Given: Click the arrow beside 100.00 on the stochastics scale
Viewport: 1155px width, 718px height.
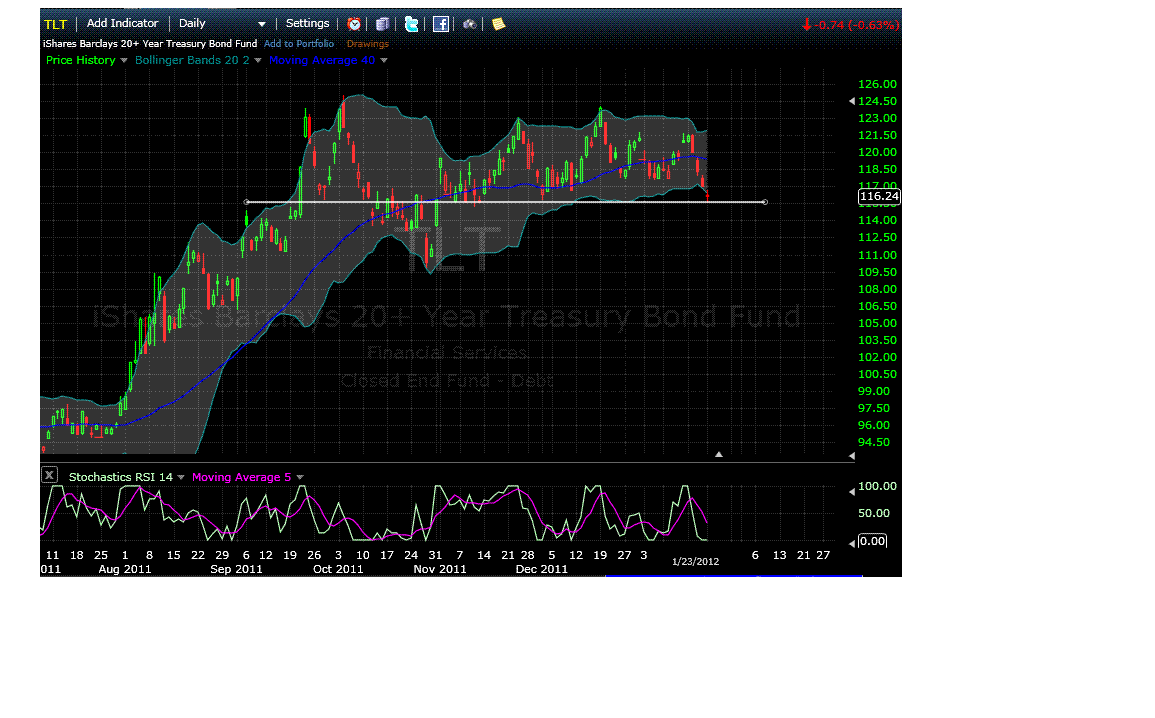Looking at the screenshot, I should (852, 491).
